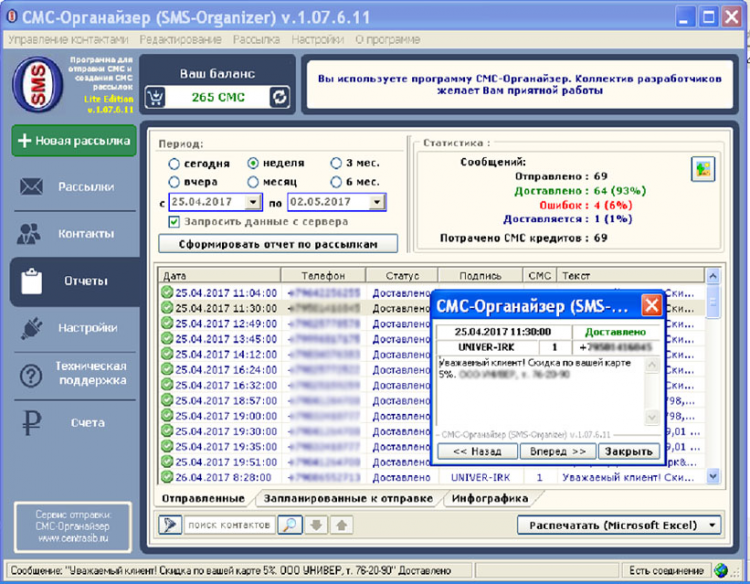This screenshot has height=584, width=750.
Task: Click status icon of 26.04.2017 8:28:00 row
Action: click(x=167, y=476)
